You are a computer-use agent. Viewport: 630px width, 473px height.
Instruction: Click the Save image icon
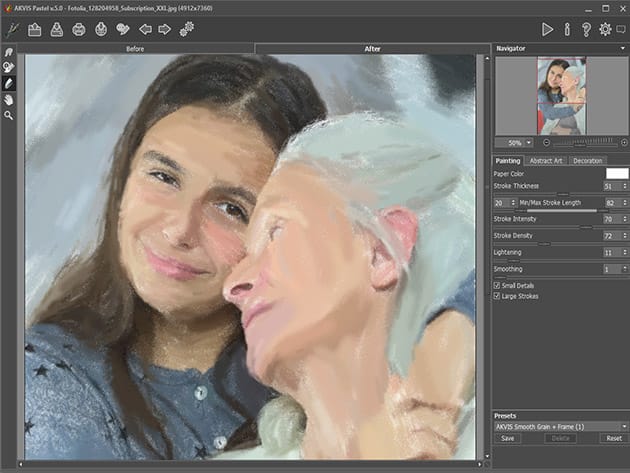click(x=57, y=29)
